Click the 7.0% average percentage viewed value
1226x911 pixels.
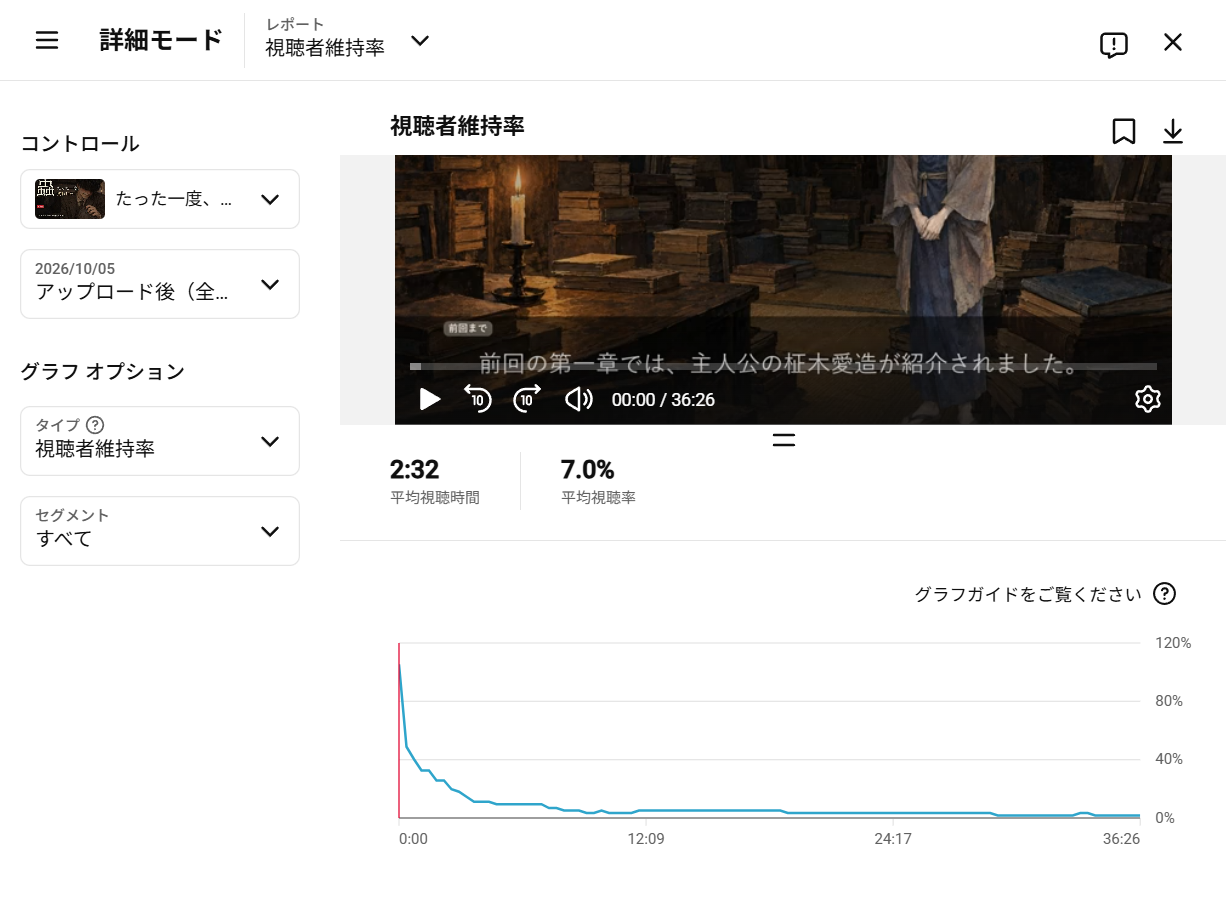[x=587, y=469]
